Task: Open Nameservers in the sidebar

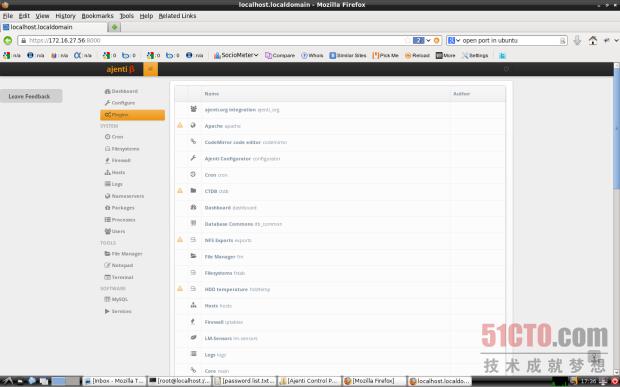Action: tap(124, 196)
